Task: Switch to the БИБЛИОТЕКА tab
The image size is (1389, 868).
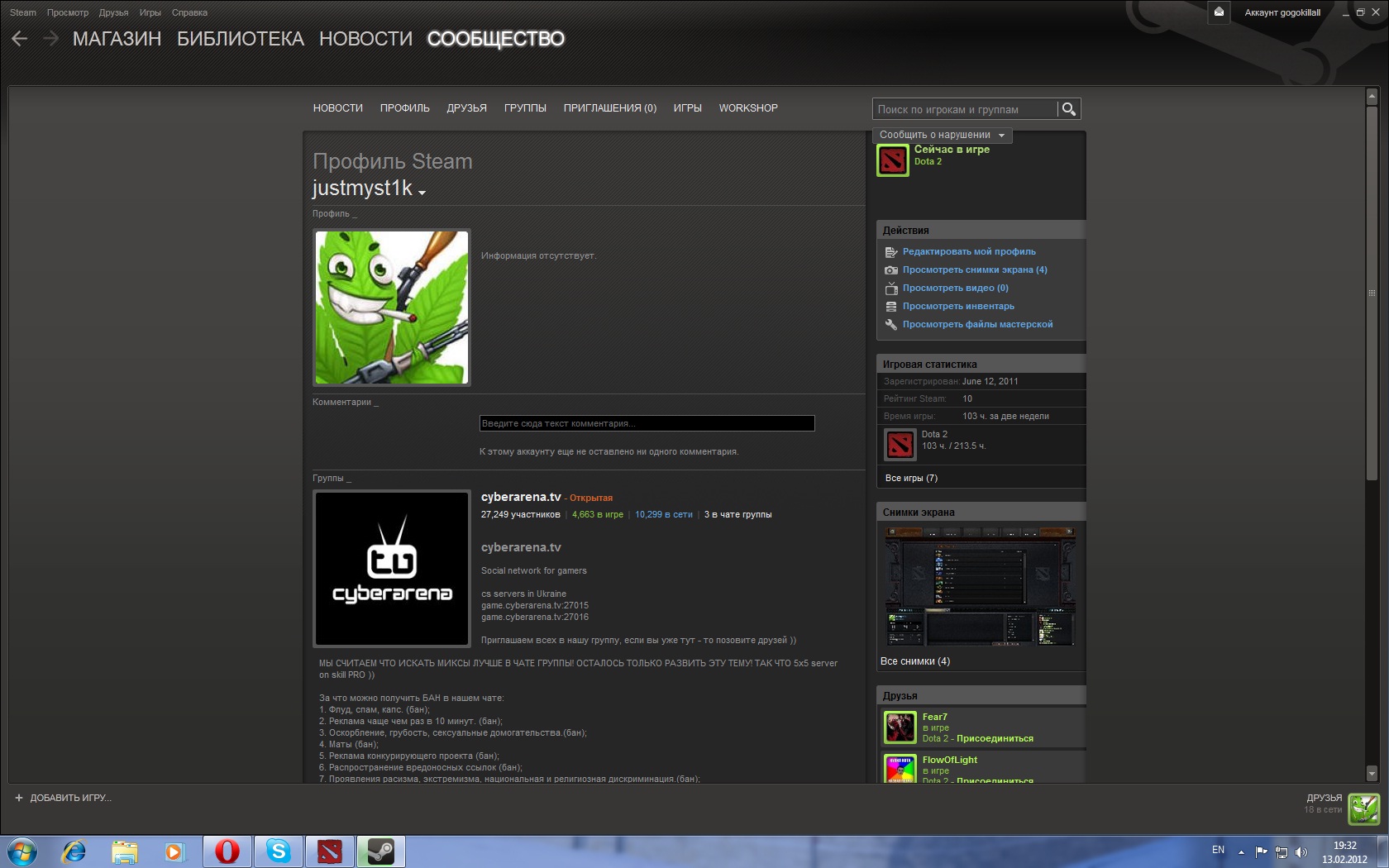Action: point(241,39)
